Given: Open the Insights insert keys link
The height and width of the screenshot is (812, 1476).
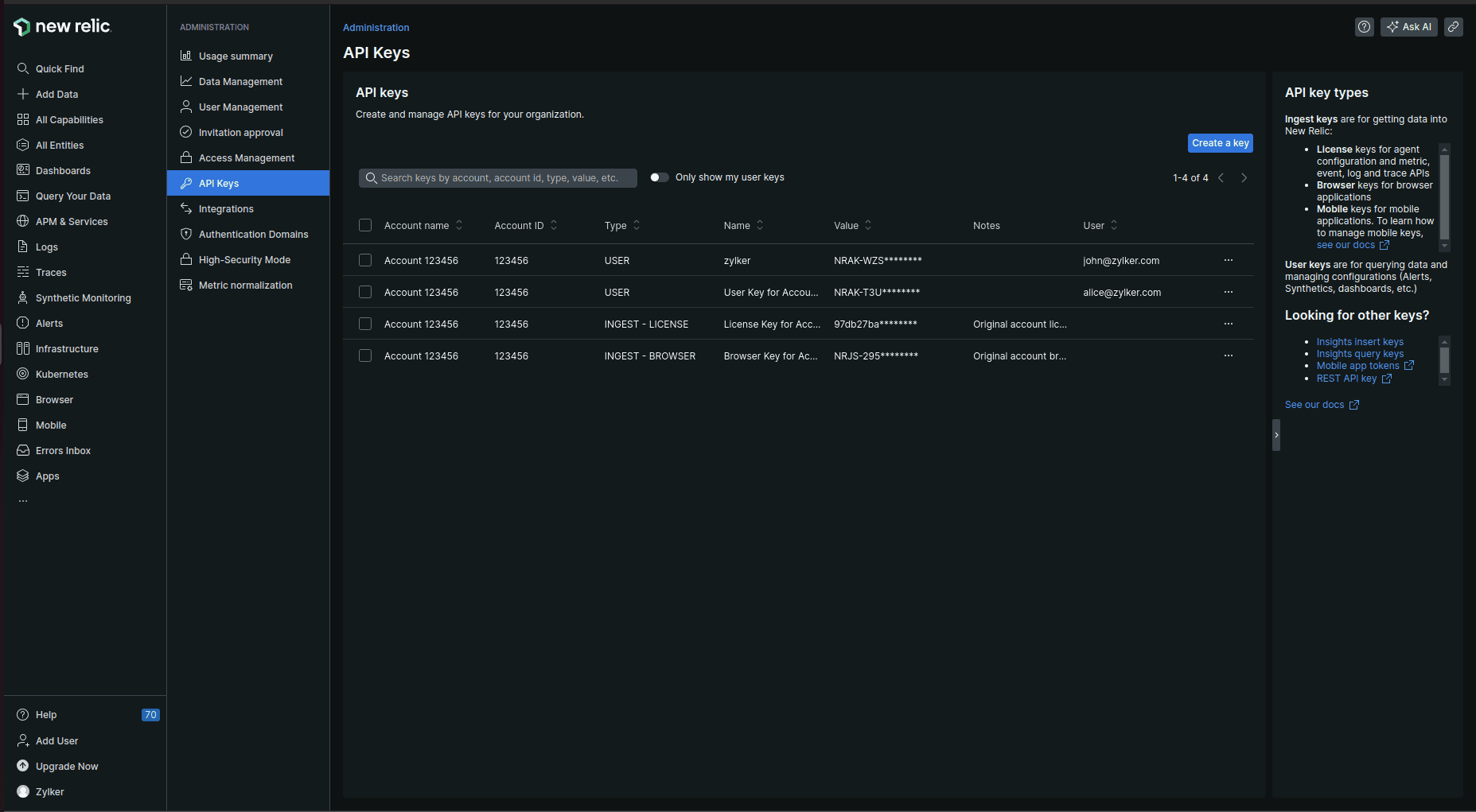Looking at the screenshot, I should pos(1360,342).
